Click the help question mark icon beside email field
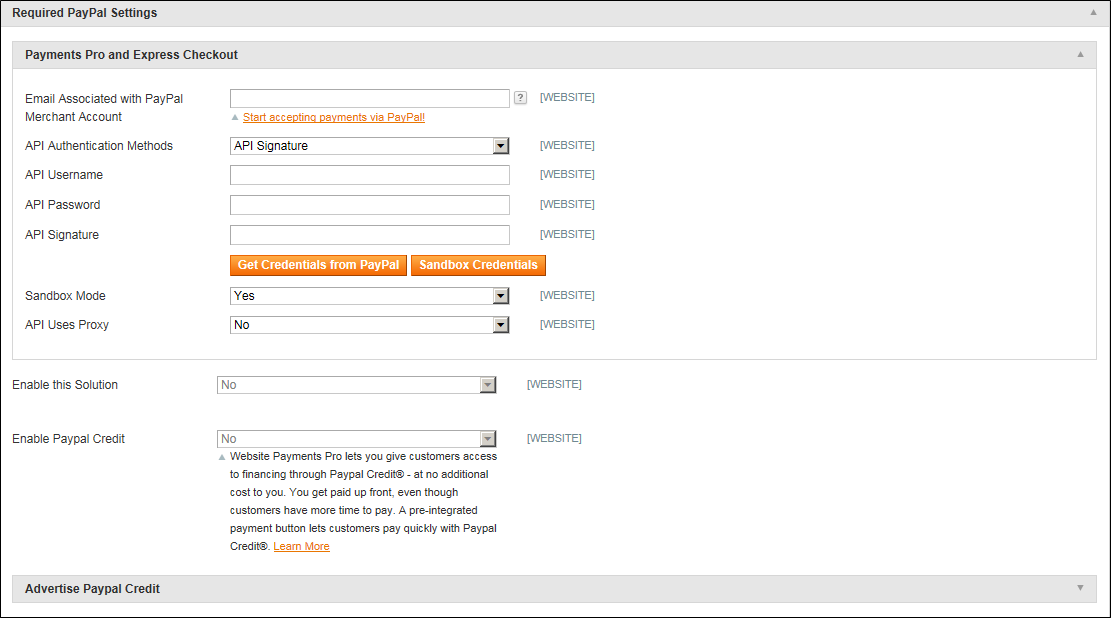This screenshot has width=1111, height=618. coord(521,98)
